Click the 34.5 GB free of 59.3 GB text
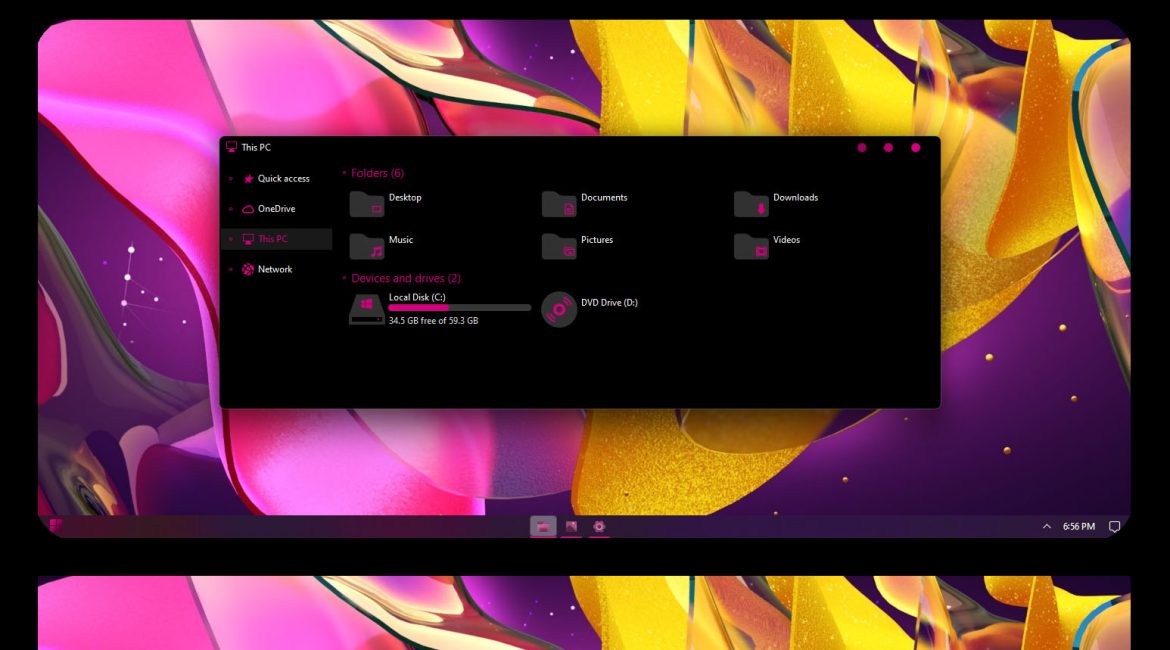This screenshot has width=1170, height=650. coord(434,321)
